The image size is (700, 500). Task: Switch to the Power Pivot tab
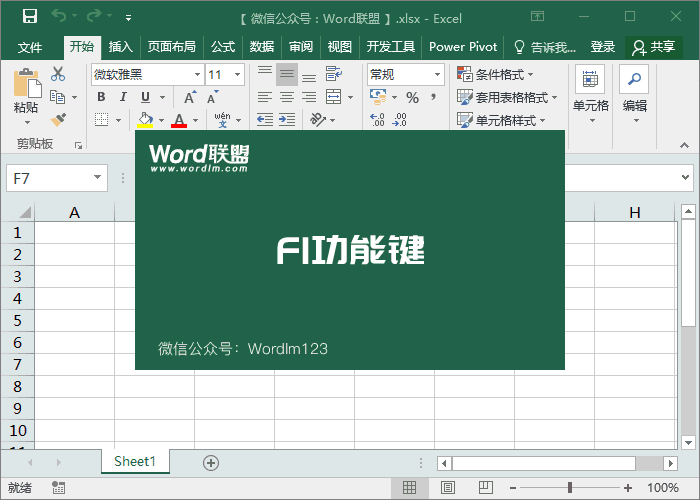coord(463,47)
